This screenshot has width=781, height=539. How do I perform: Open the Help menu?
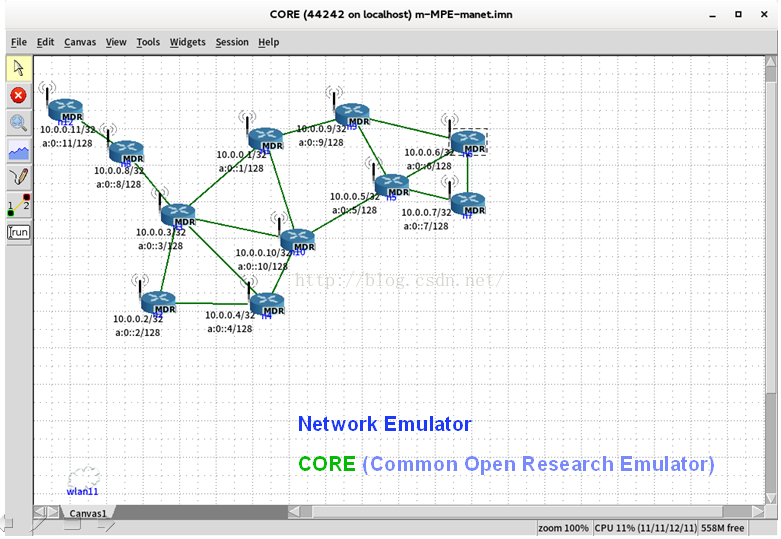click(268, 42)
